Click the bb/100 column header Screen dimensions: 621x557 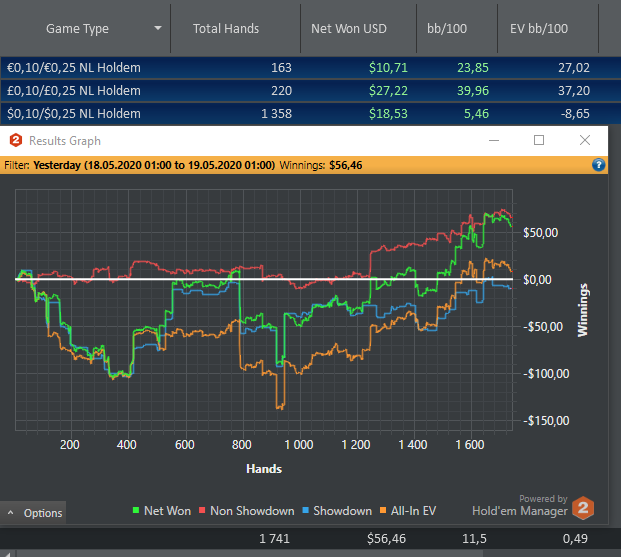[x=447, y=29]
